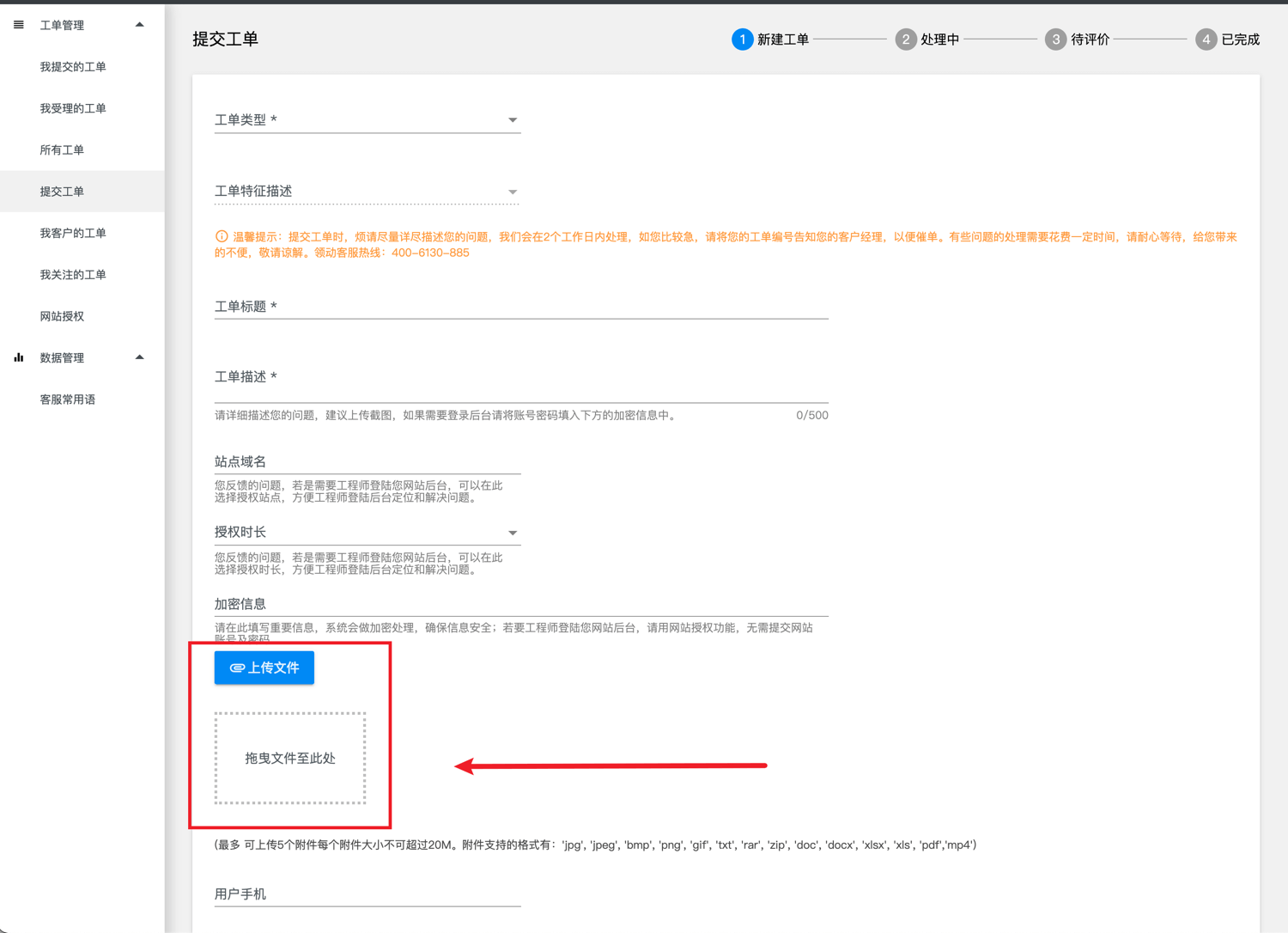Screen dimensions: 1288x933
Task: Open 所有工单 from the sidebar
Action: [x=62, y=150]
